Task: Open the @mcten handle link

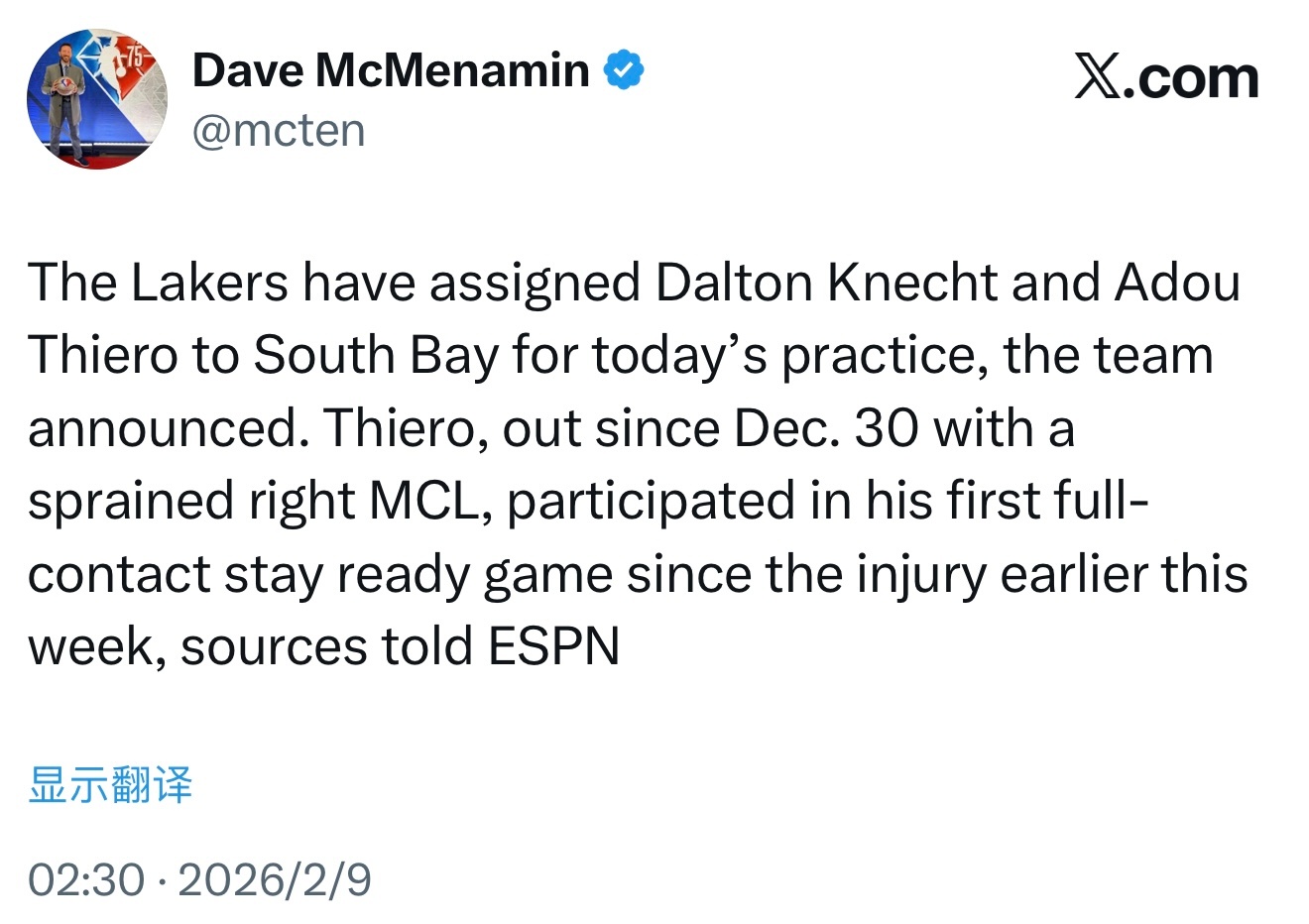Action: 279,130
